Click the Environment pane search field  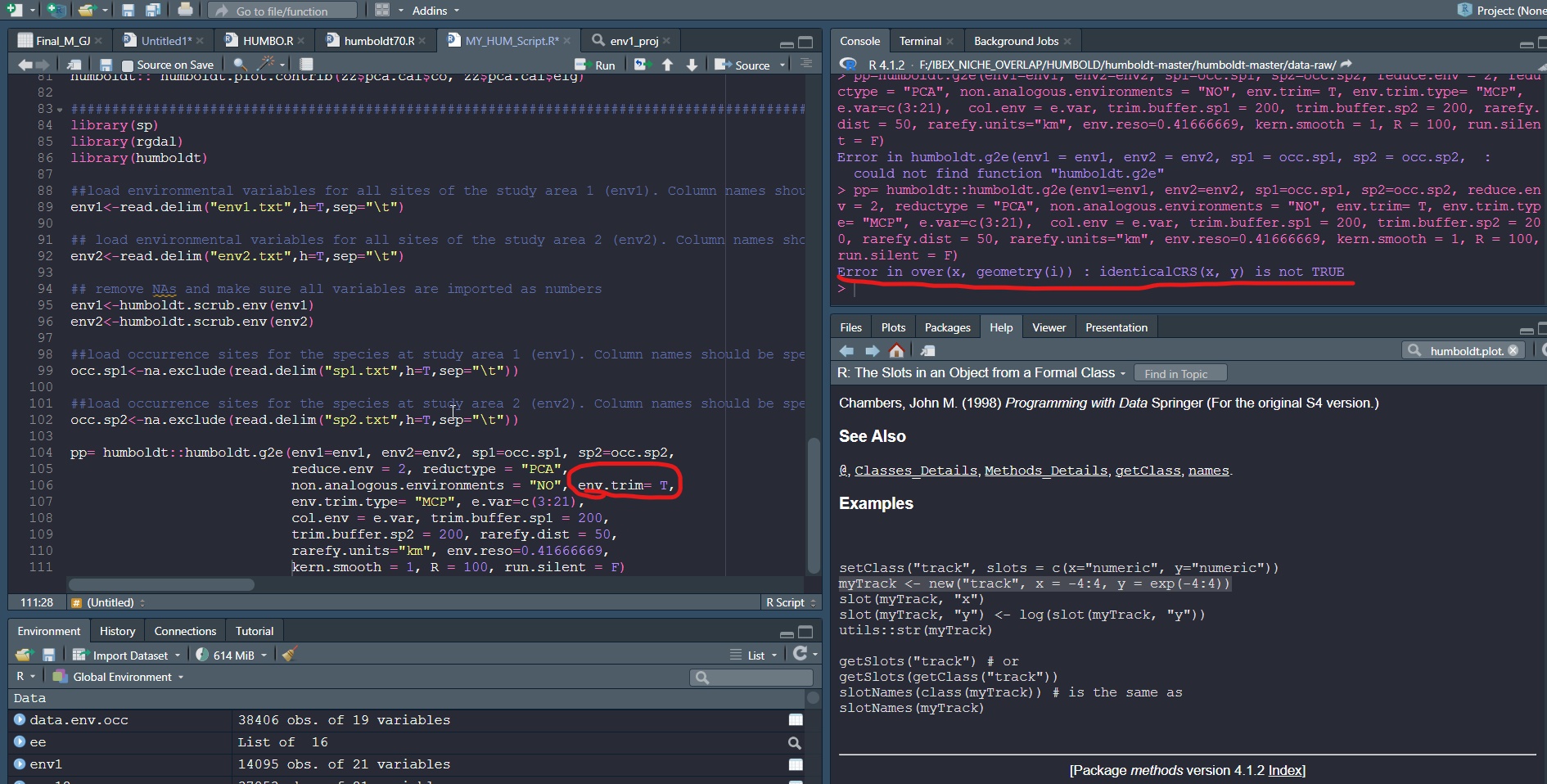pyautogui.click(x=751, y=677)
